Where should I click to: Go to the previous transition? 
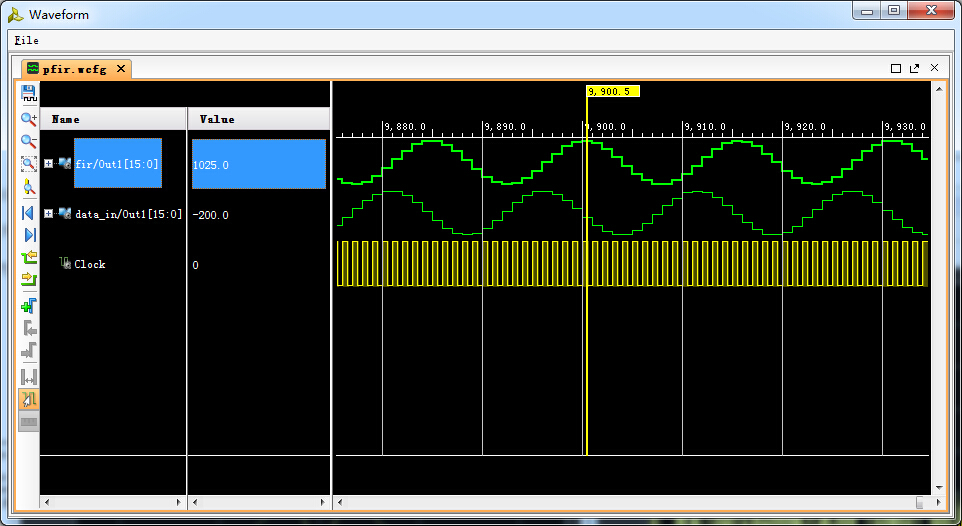click(29, 258)
